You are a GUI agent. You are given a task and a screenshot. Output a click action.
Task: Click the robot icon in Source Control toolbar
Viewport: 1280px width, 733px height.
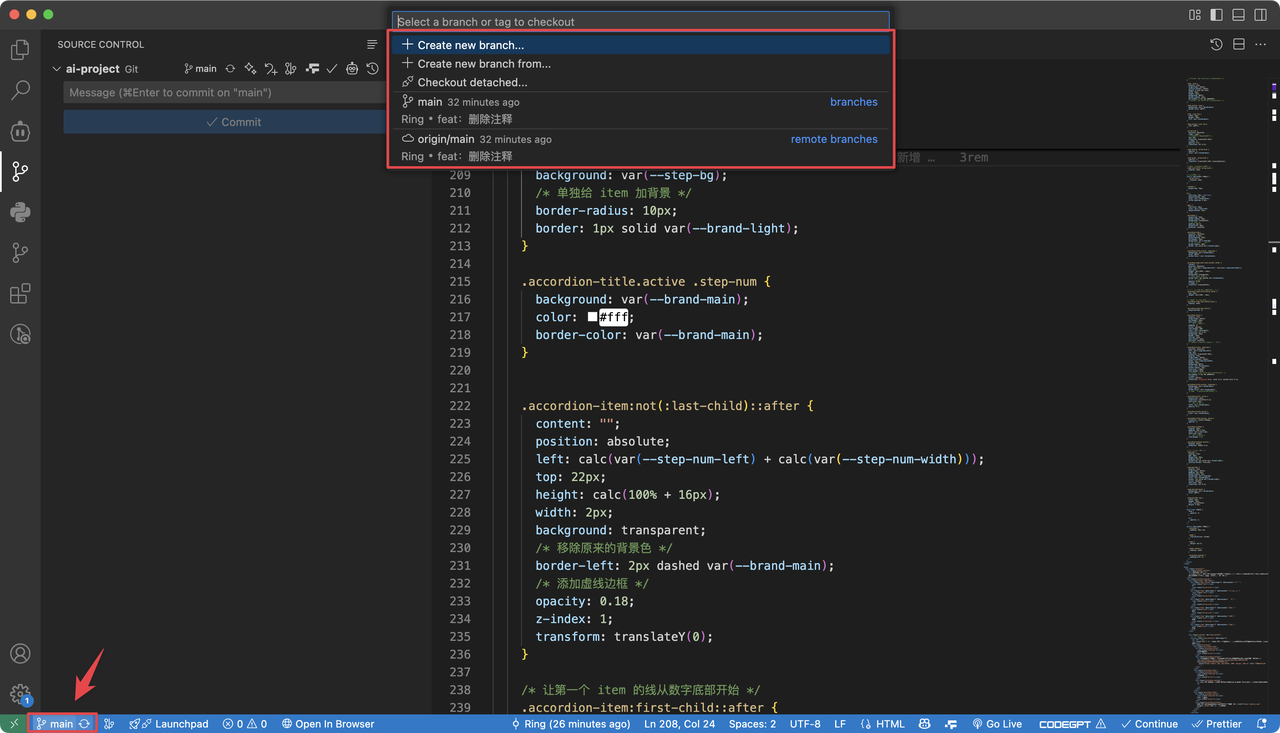pyautogui.click(x=352, y=69)
